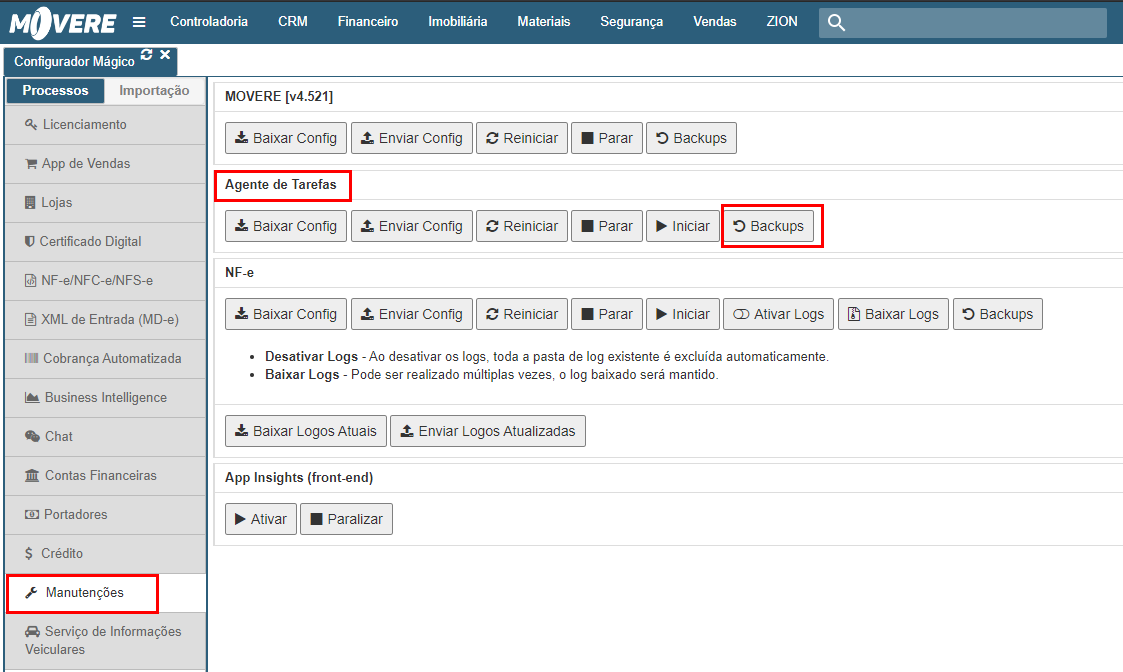The width and height of the screenshot is (1123, 672).
Task: Toggle Ativar Logs for NF-e
Action: [x=779, y=315]
